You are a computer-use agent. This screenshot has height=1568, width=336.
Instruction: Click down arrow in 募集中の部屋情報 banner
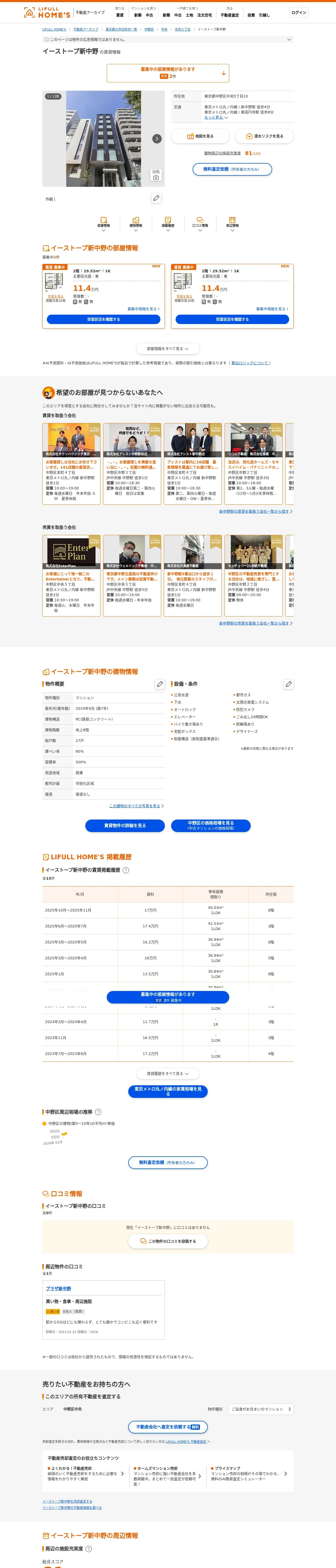224,73
